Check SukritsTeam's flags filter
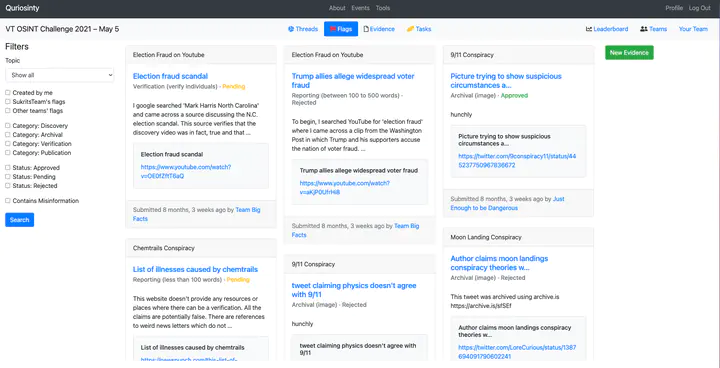 [8, 102]
